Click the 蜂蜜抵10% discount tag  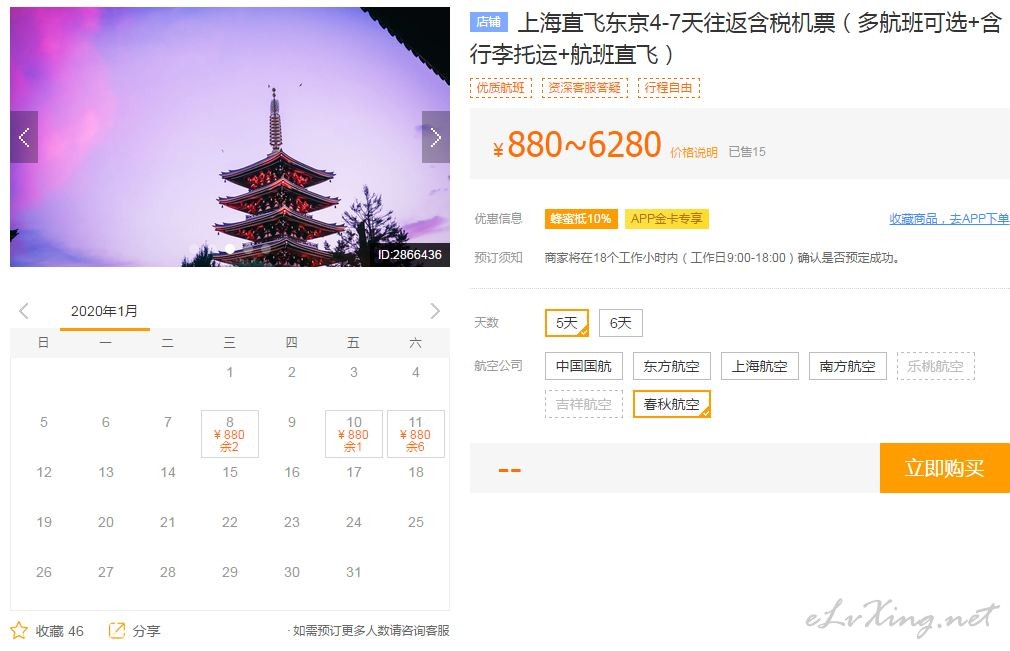click(x=581, y=219)
